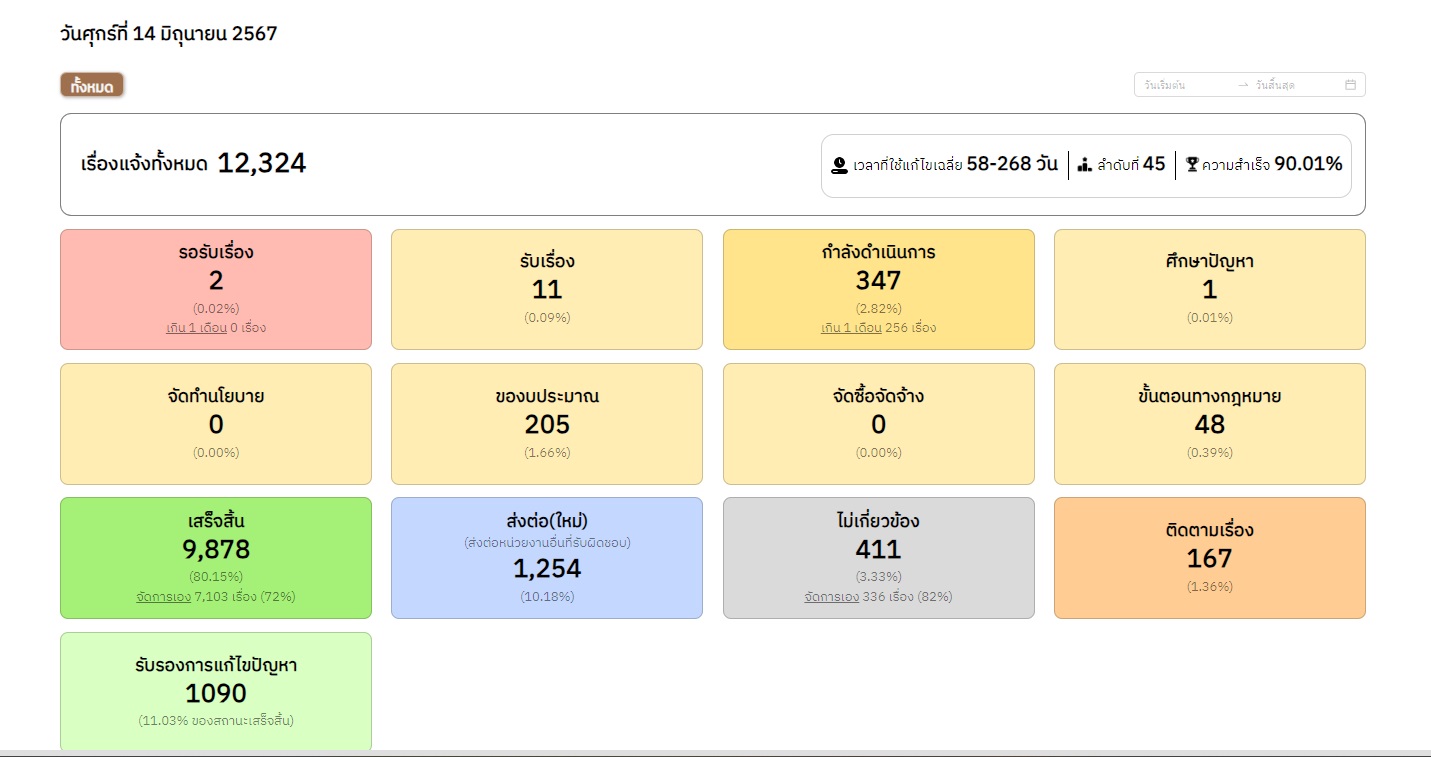Select the ของบประมาณ card showing 205
This screenshot has height=757, width=1431.
[x=547, y=423]
